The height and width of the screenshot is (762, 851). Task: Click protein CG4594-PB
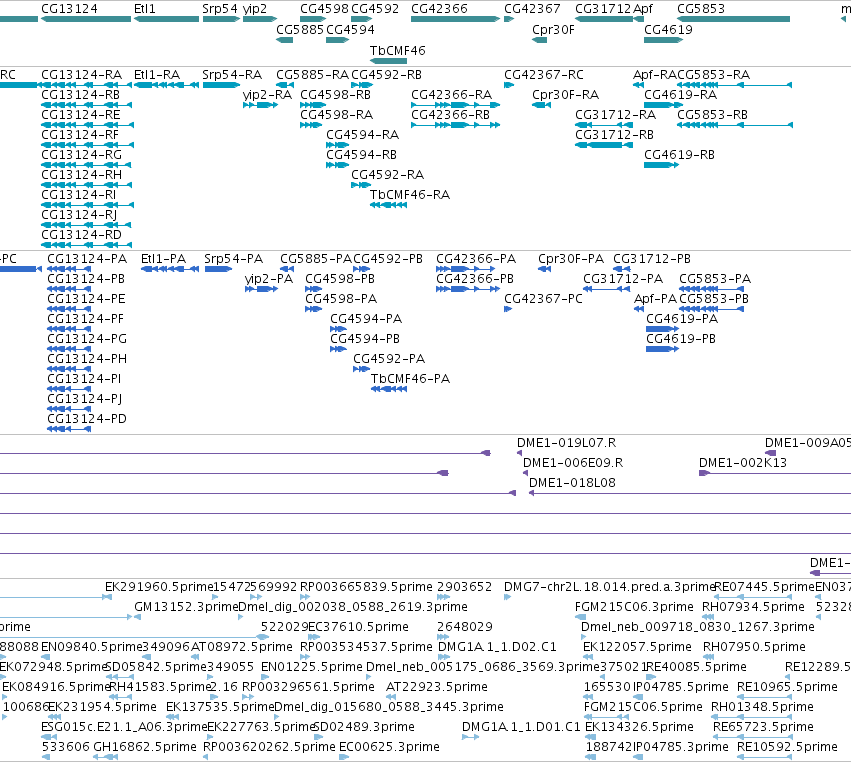[x=365, y=339]
